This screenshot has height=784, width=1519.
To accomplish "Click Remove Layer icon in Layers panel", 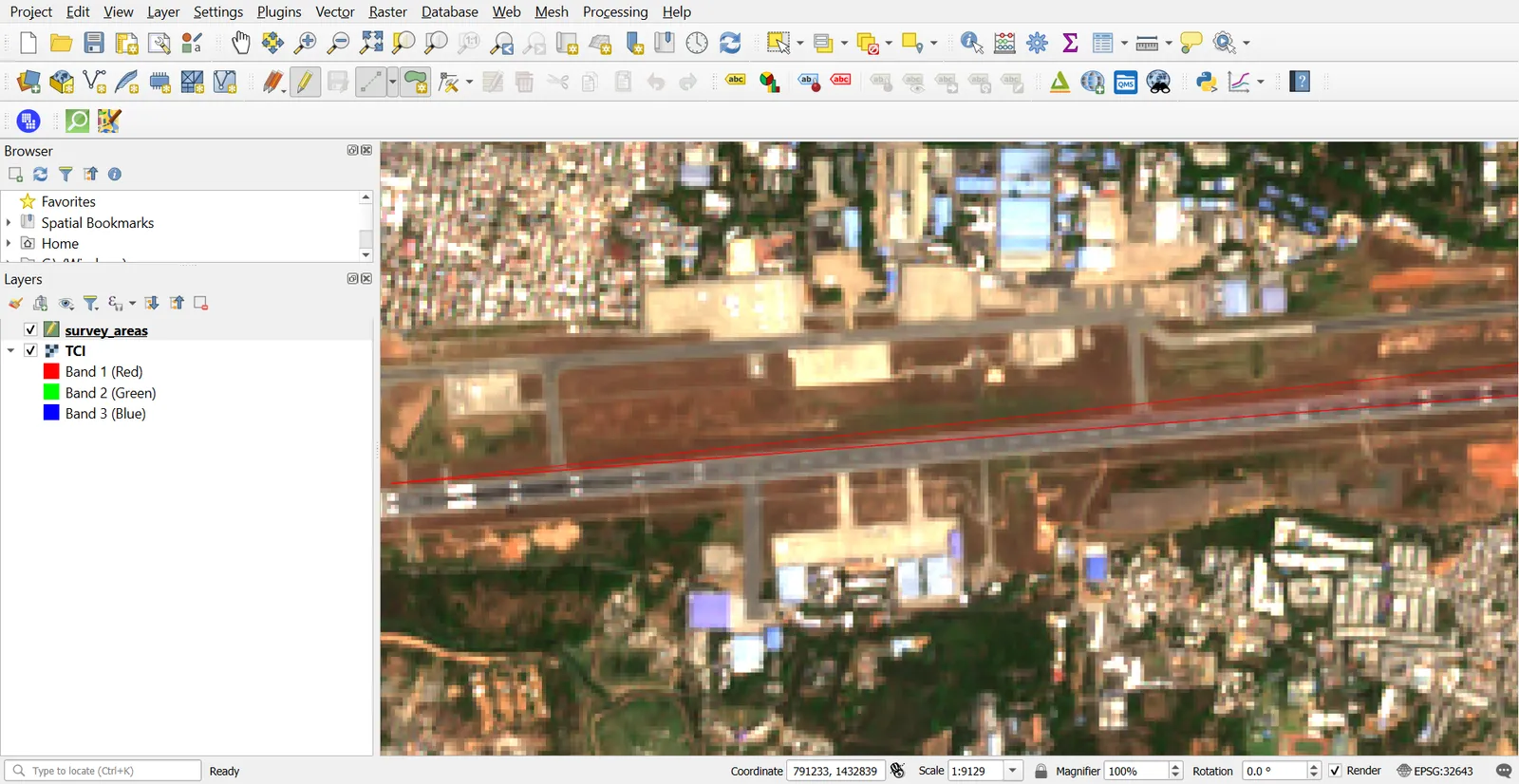I will pos(201,303).
